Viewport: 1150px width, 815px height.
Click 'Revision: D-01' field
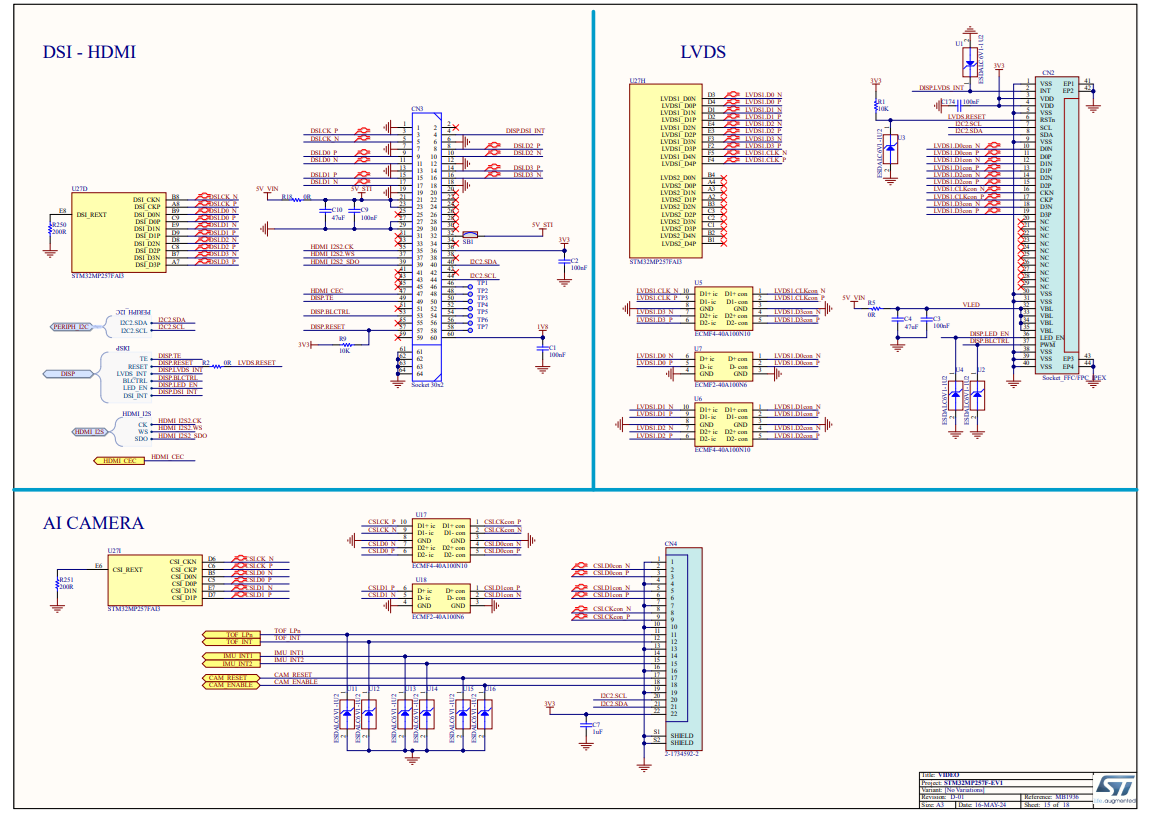tap(942, 797)
